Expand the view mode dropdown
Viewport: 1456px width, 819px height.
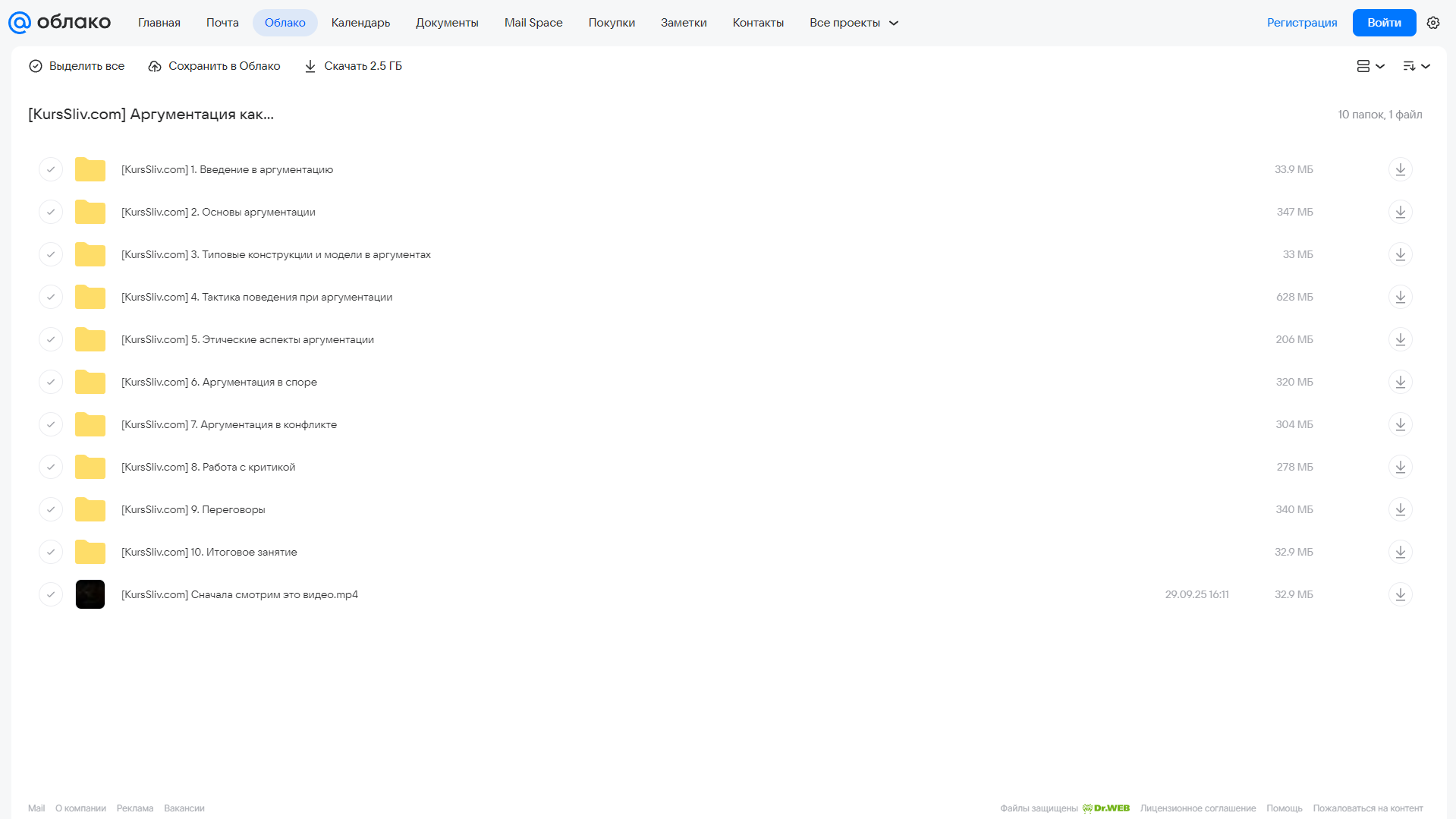1370,66
